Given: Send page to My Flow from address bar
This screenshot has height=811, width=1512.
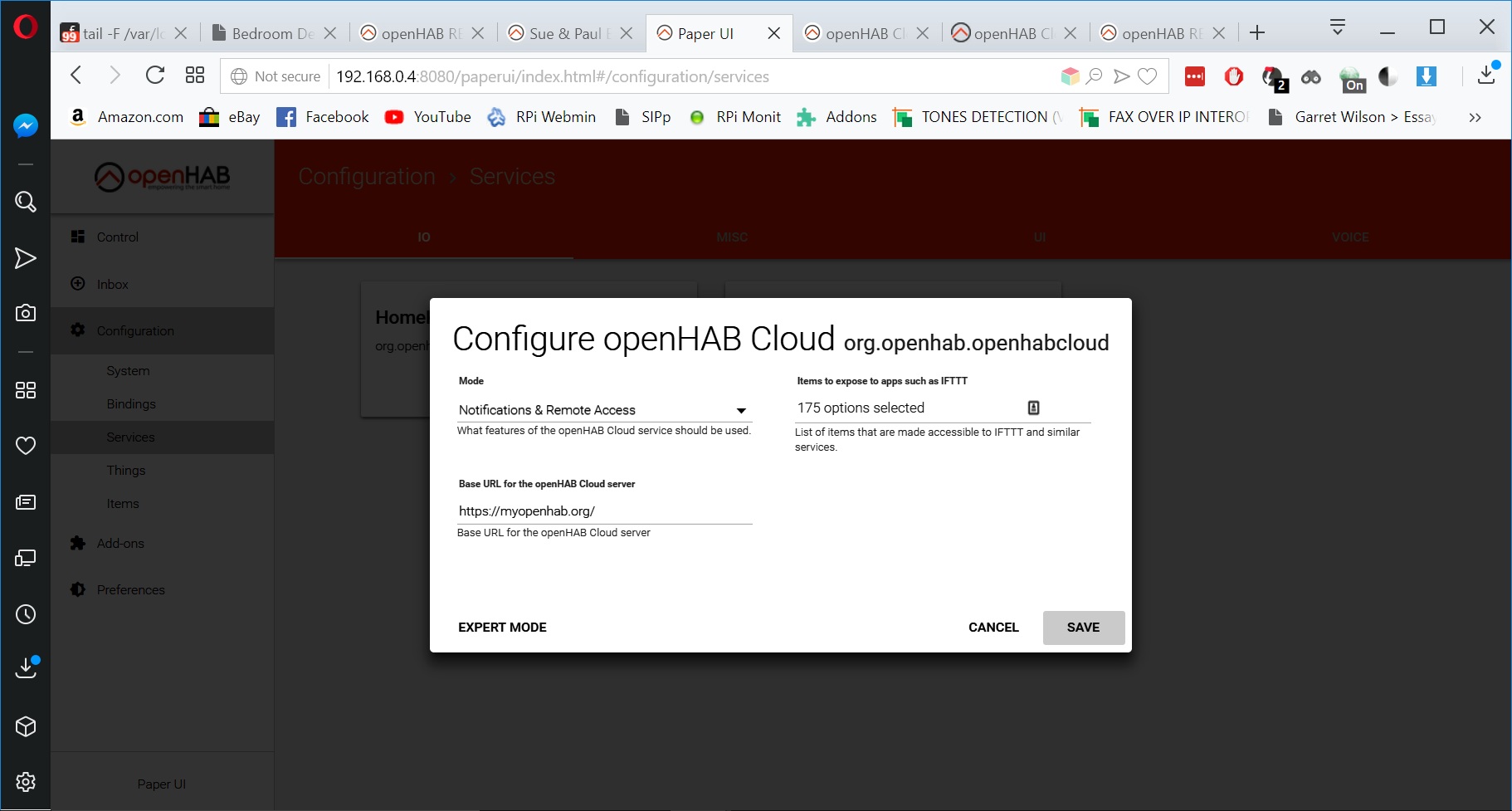Looking at the screenshot, I should point(1121,76).
